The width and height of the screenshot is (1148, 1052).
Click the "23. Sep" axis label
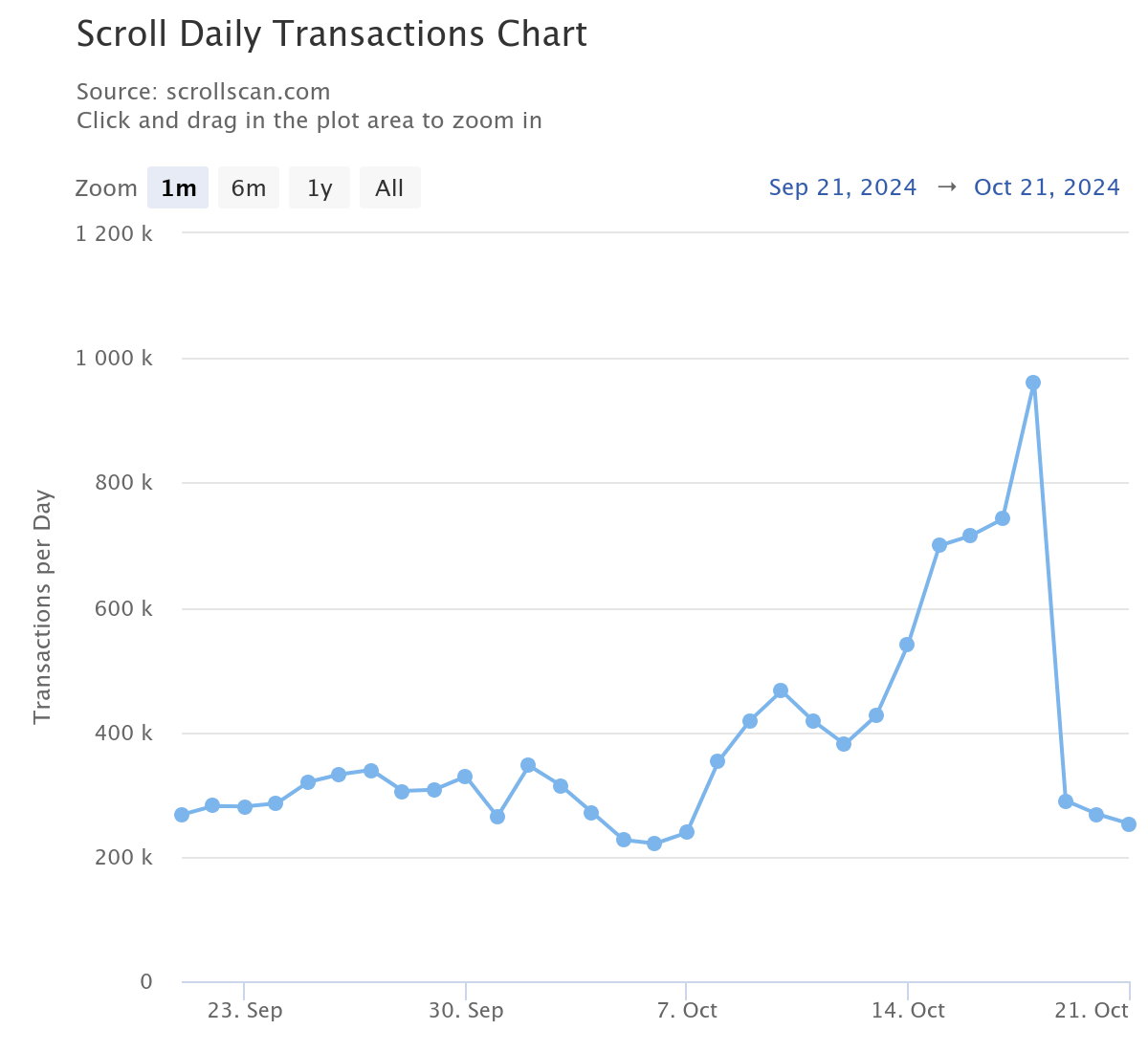click(245, 1010)
